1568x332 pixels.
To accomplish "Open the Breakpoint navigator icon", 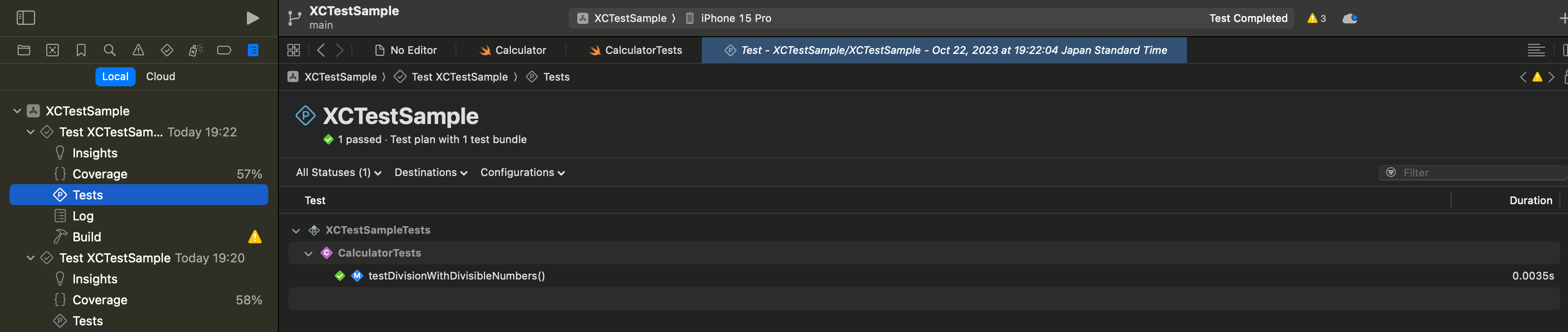I will (224, 50).
